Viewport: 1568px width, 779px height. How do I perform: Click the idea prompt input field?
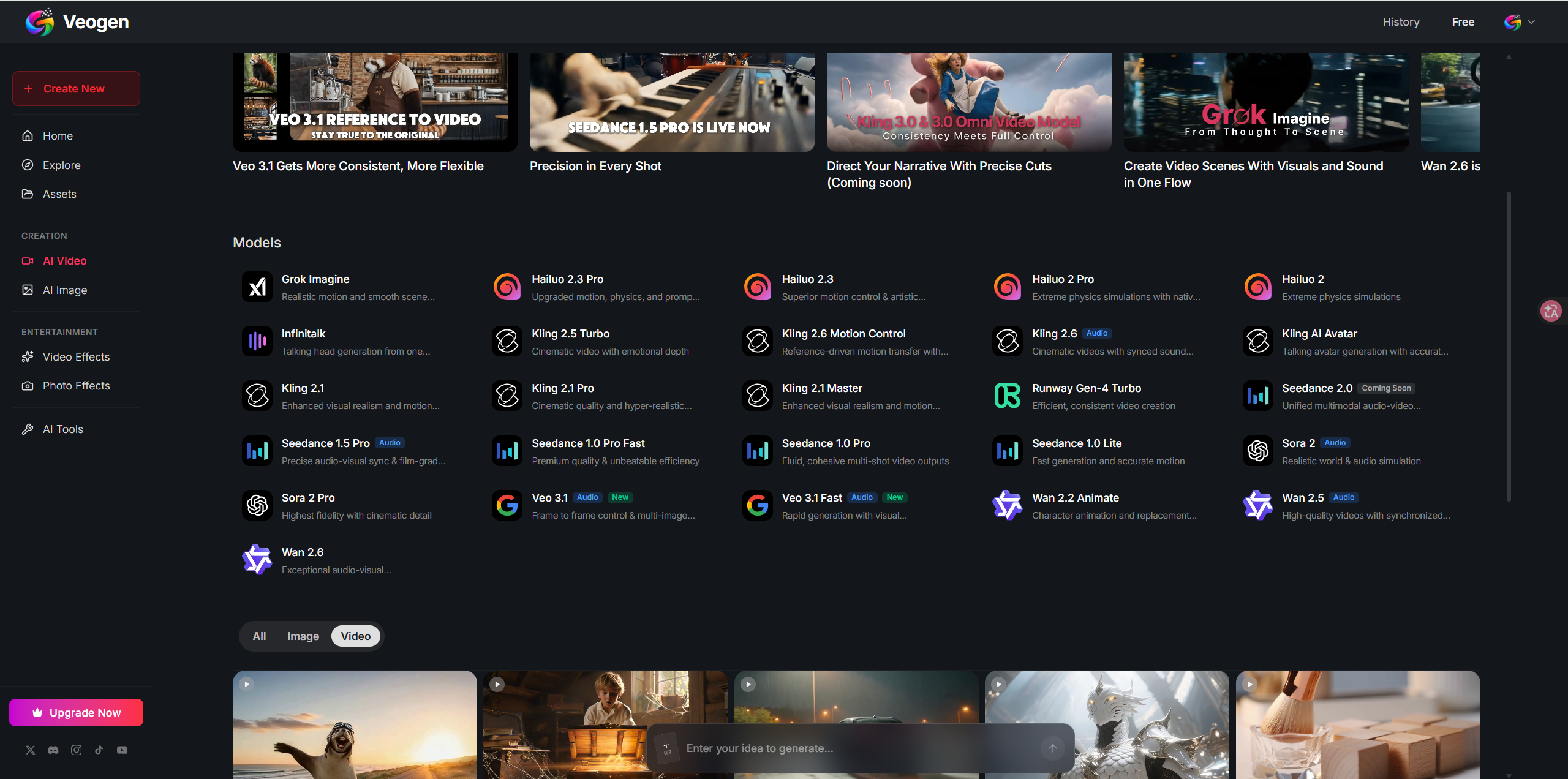[796, 748]
